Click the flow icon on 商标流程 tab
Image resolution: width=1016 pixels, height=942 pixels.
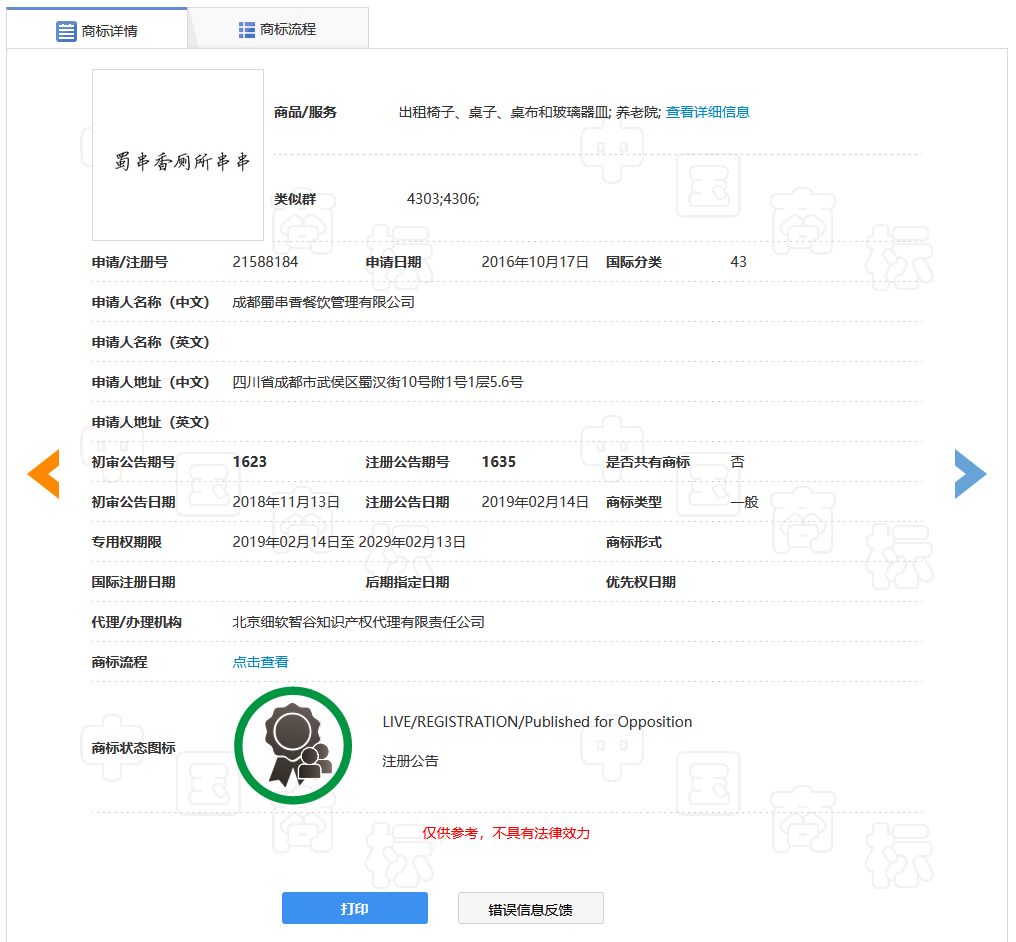(247, 30)
